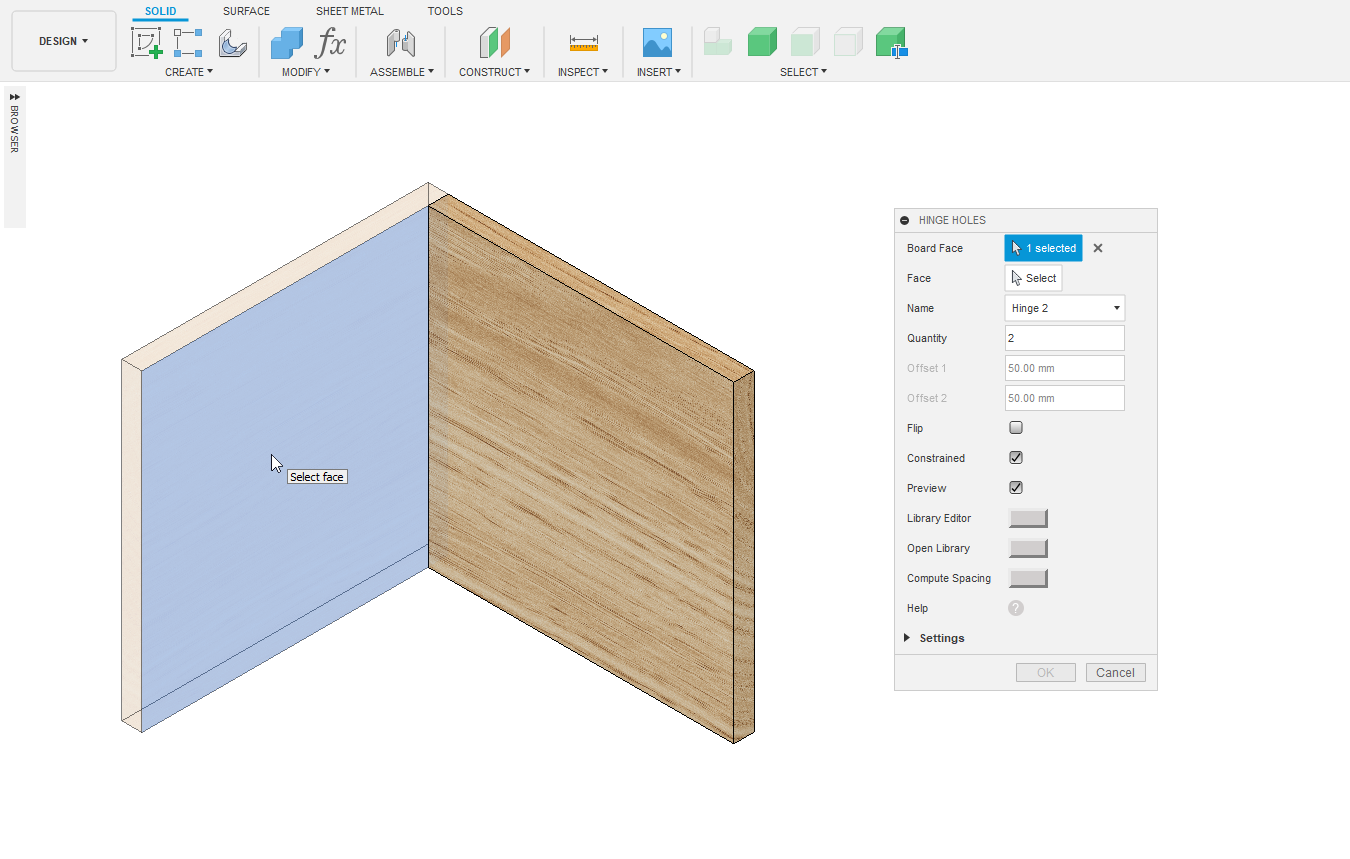The height and width of the screenshot is (859, 1350).
Task: Open the Name dropdown showing Hinge 2
Action: pyautogui.click(x=1064, y=308)
